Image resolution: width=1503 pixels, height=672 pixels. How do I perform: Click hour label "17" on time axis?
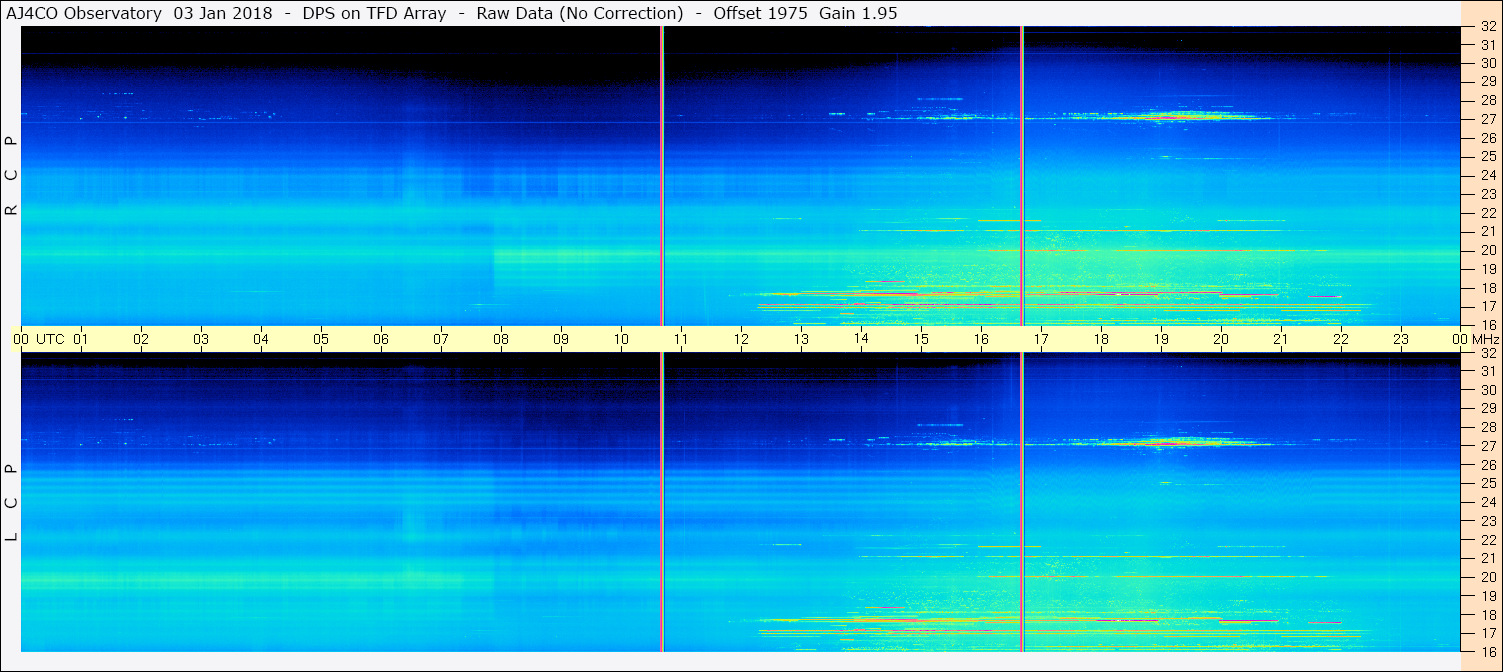[x=1041, y=339]
